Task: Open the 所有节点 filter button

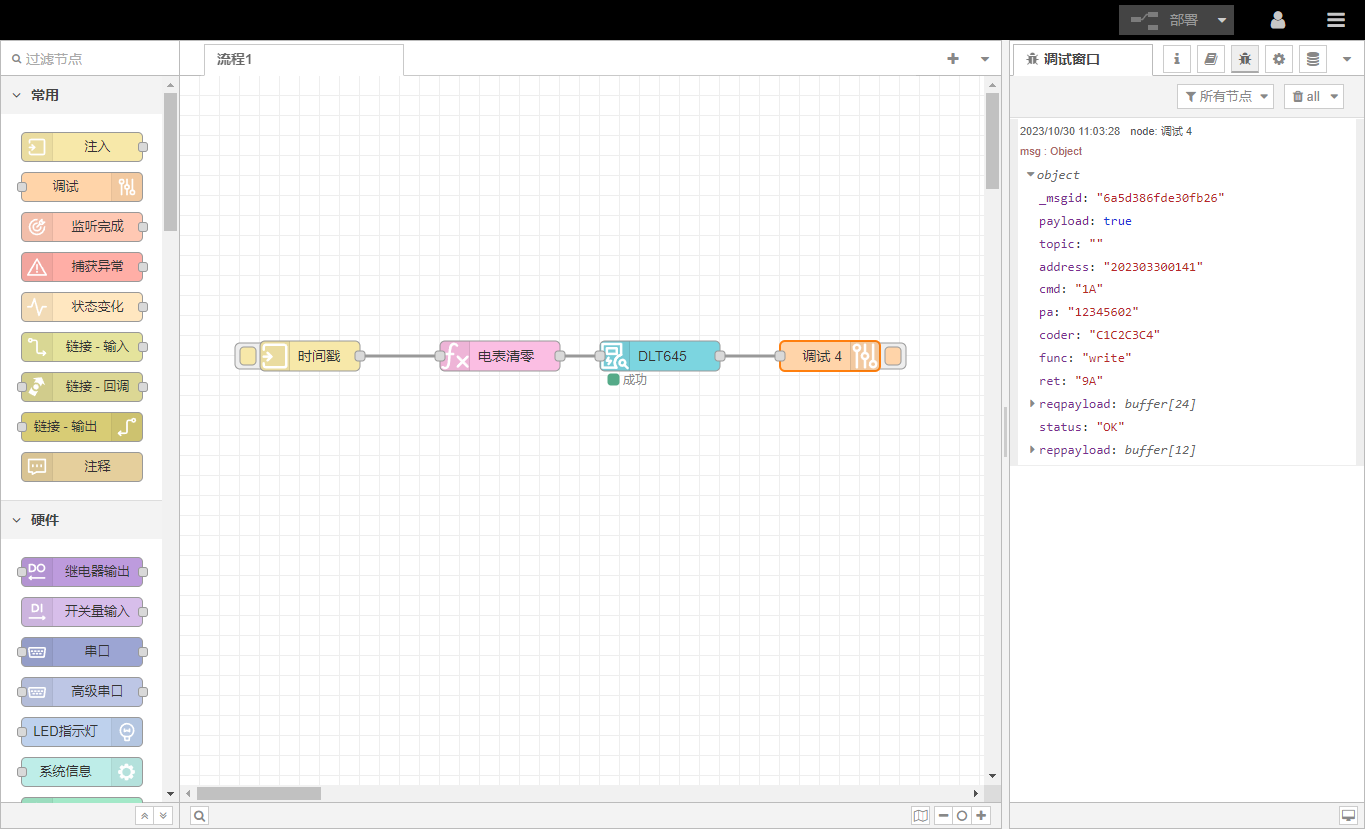Action: [x=1225, y=96]
